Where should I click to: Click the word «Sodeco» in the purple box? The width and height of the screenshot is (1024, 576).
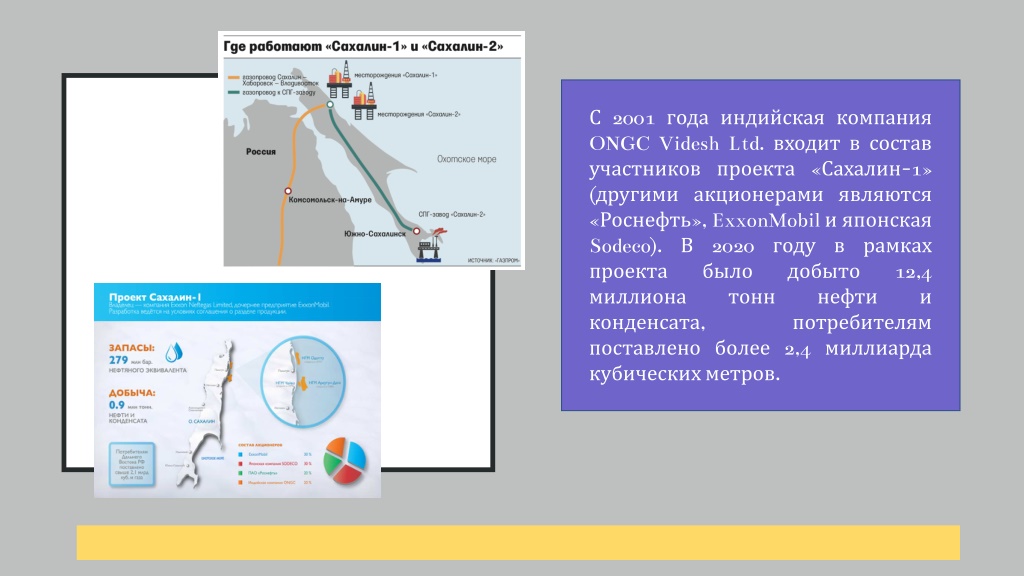coord(620,246)
